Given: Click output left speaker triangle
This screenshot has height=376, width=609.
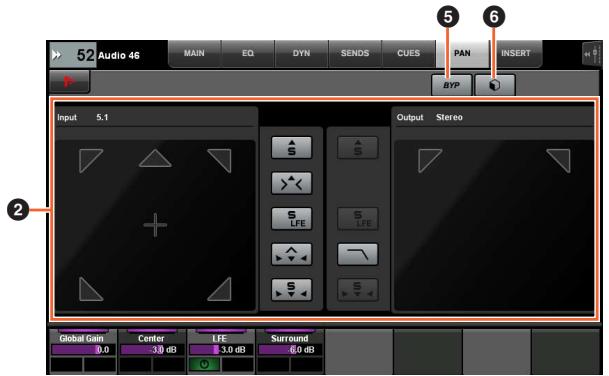Looking at the screenshot, I should pos(430,160).
